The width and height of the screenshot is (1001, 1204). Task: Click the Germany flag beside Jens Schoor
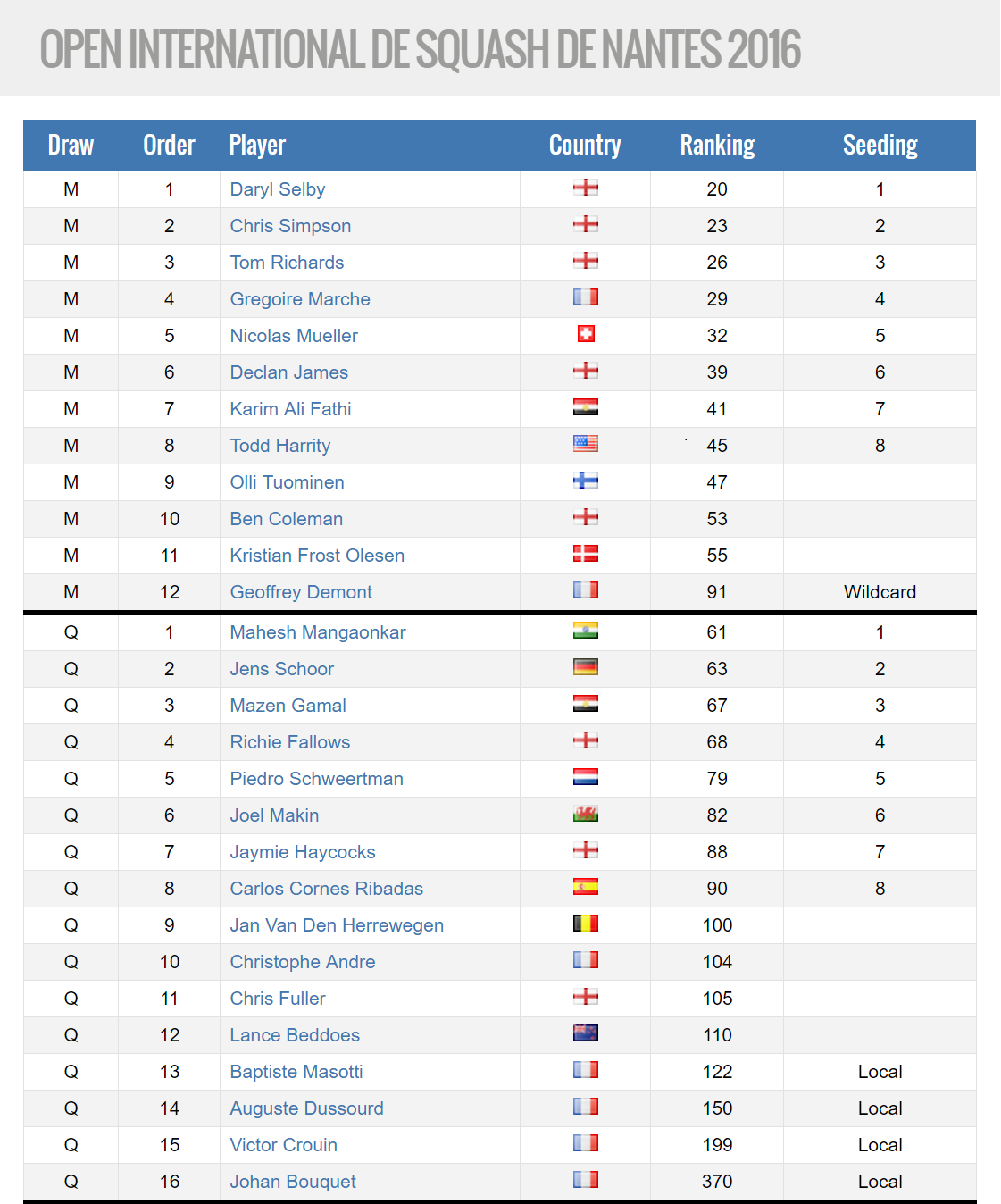586,667
